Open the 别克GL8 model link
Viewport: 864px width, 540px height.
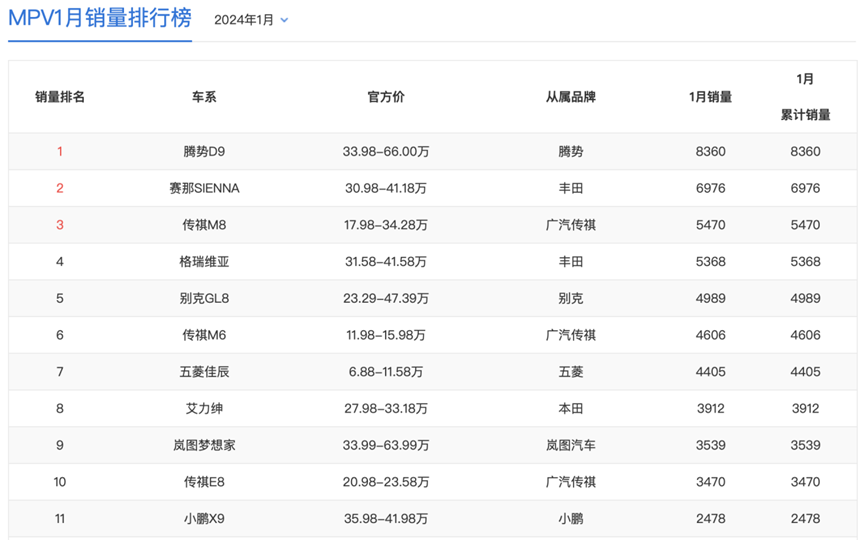click(204, 299)
